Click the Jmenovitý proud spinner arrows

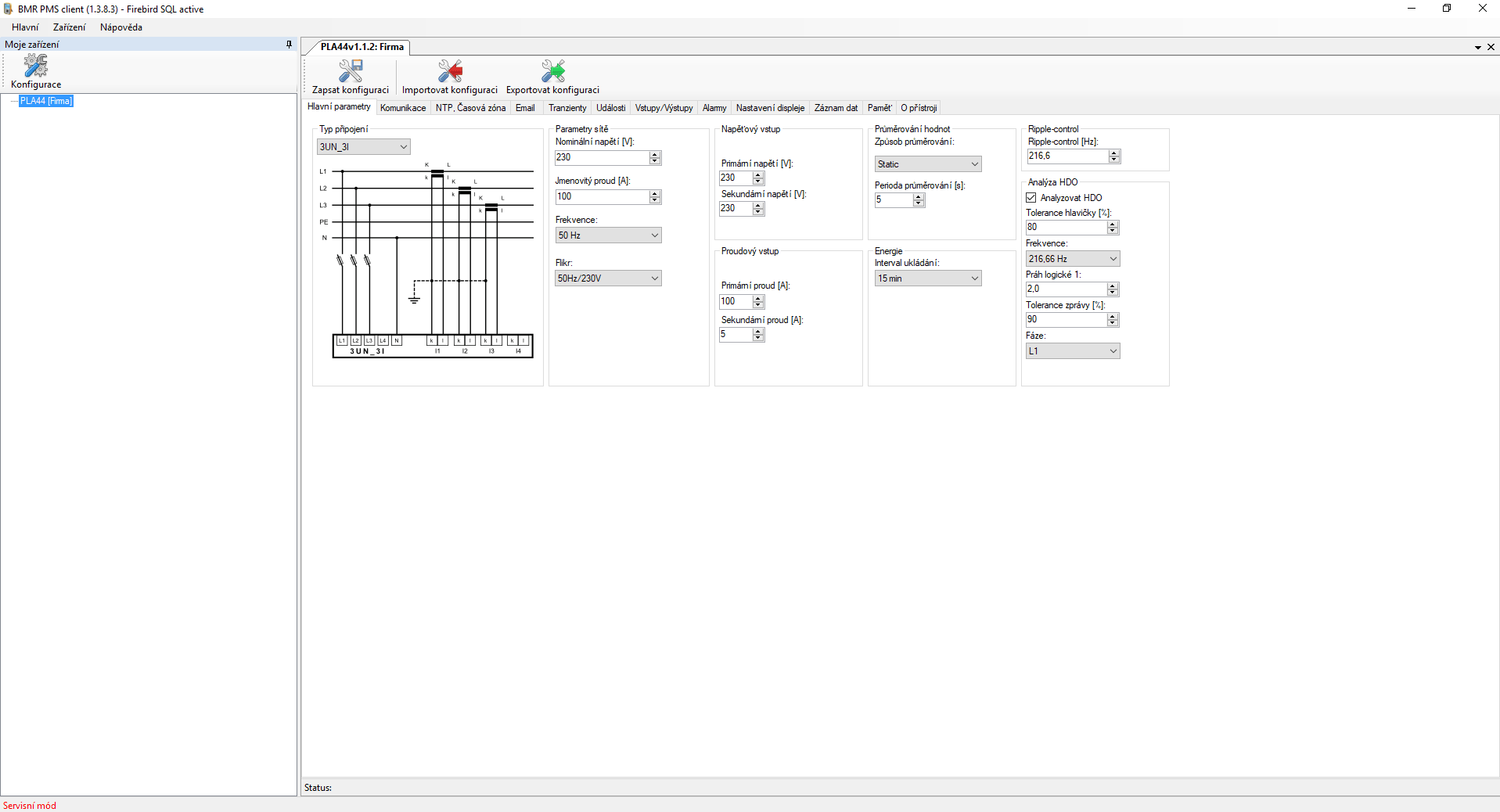click(655, 196)
